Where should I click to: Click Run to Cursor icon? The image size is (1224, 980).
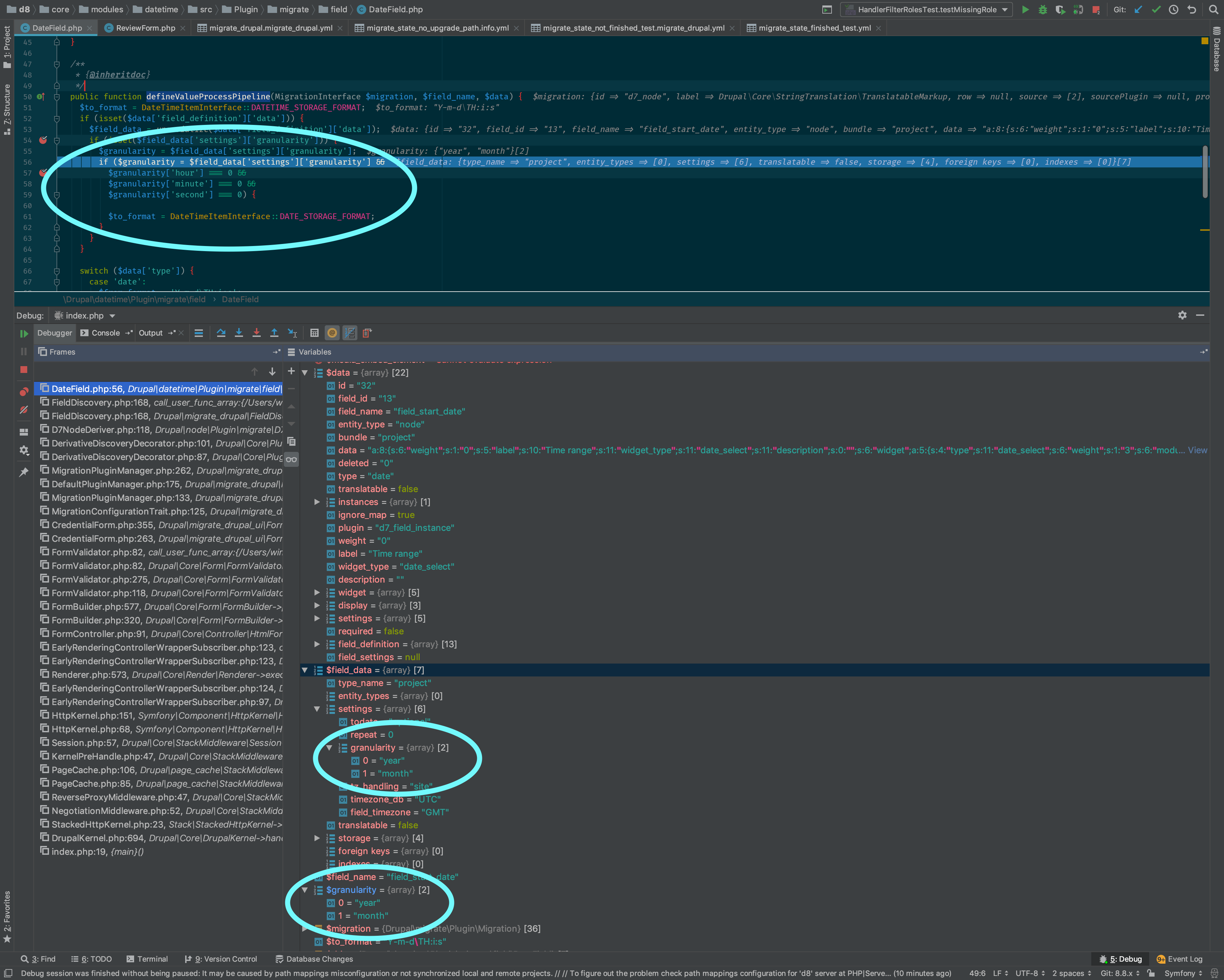pyautogui.click(x=292, y=333)
